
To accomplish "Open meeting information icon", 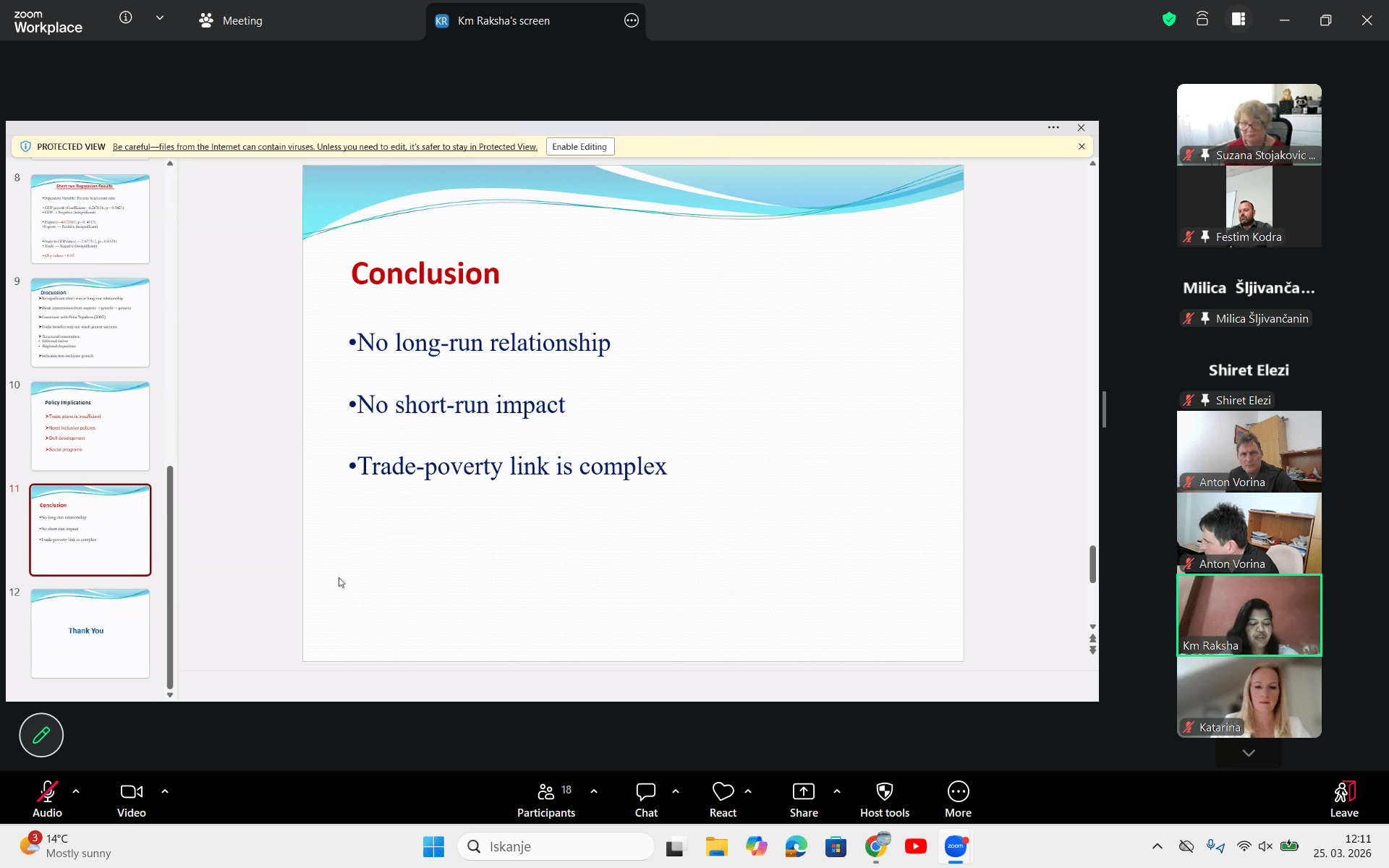I will [126, 18].
